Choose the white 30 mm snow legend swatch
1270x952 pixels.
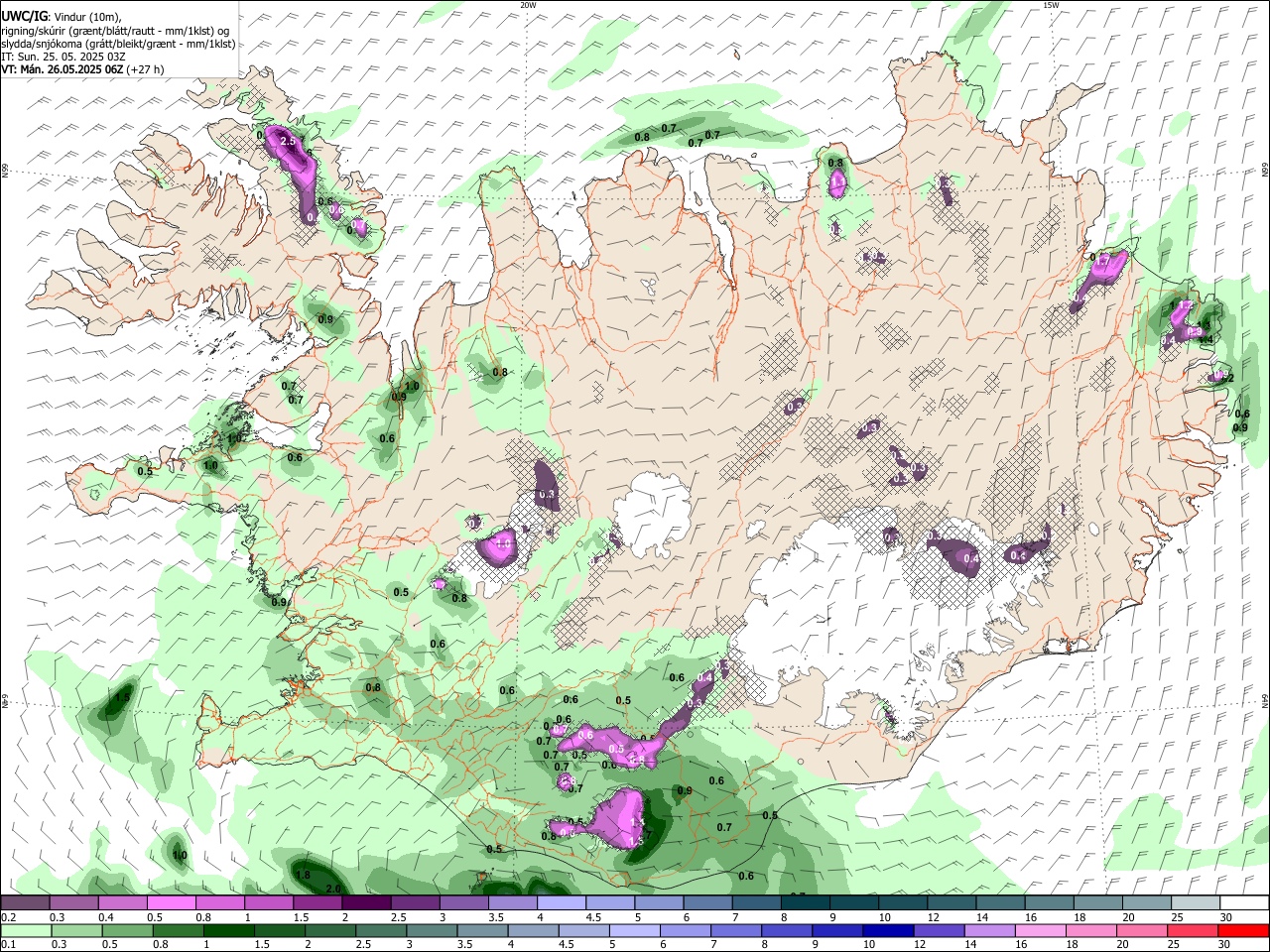[1244, 903]
